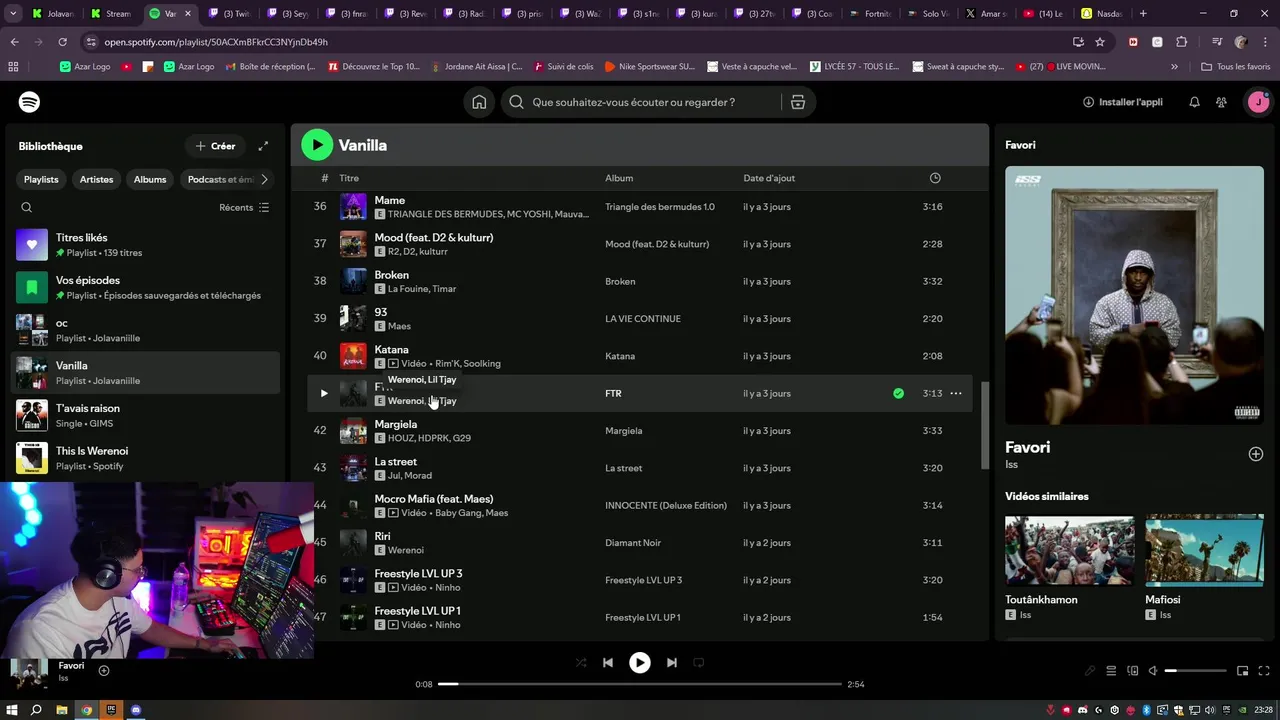Open the Vanilla playlist in library
Screen dimensions: 1280x720
click(146, 373)
